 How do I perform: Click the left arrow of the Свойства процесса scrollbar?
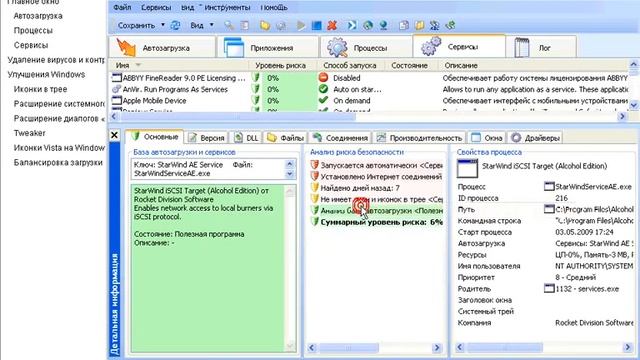tap(460, 347)
